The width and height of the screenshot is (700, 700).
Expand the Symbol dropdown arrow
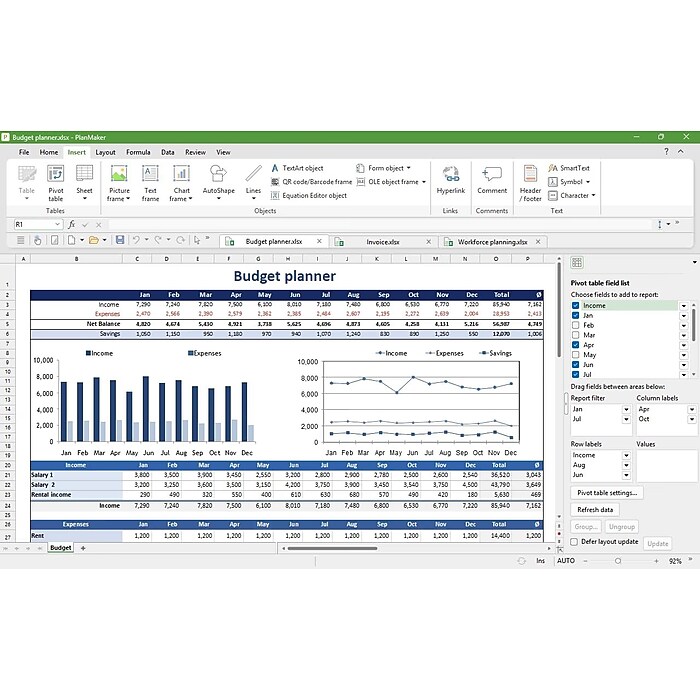coord(588,182)
